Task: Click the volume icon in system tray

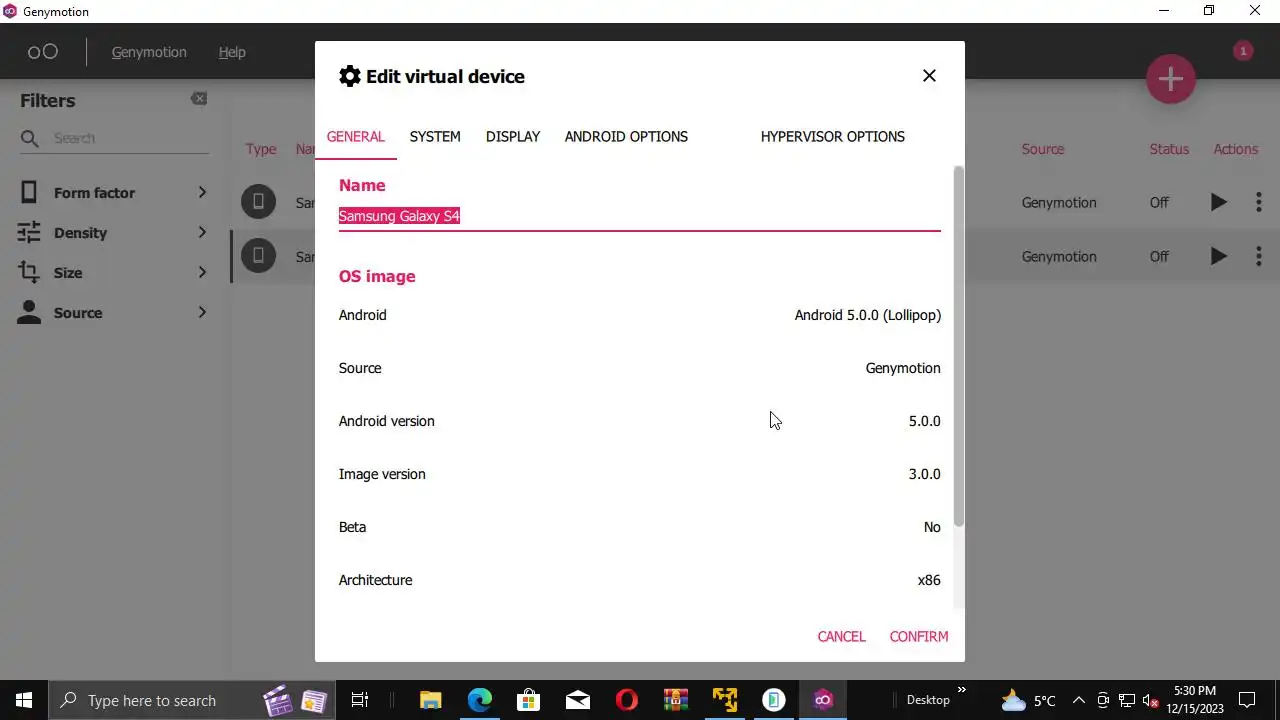Action: click(x=1150, y=700)
